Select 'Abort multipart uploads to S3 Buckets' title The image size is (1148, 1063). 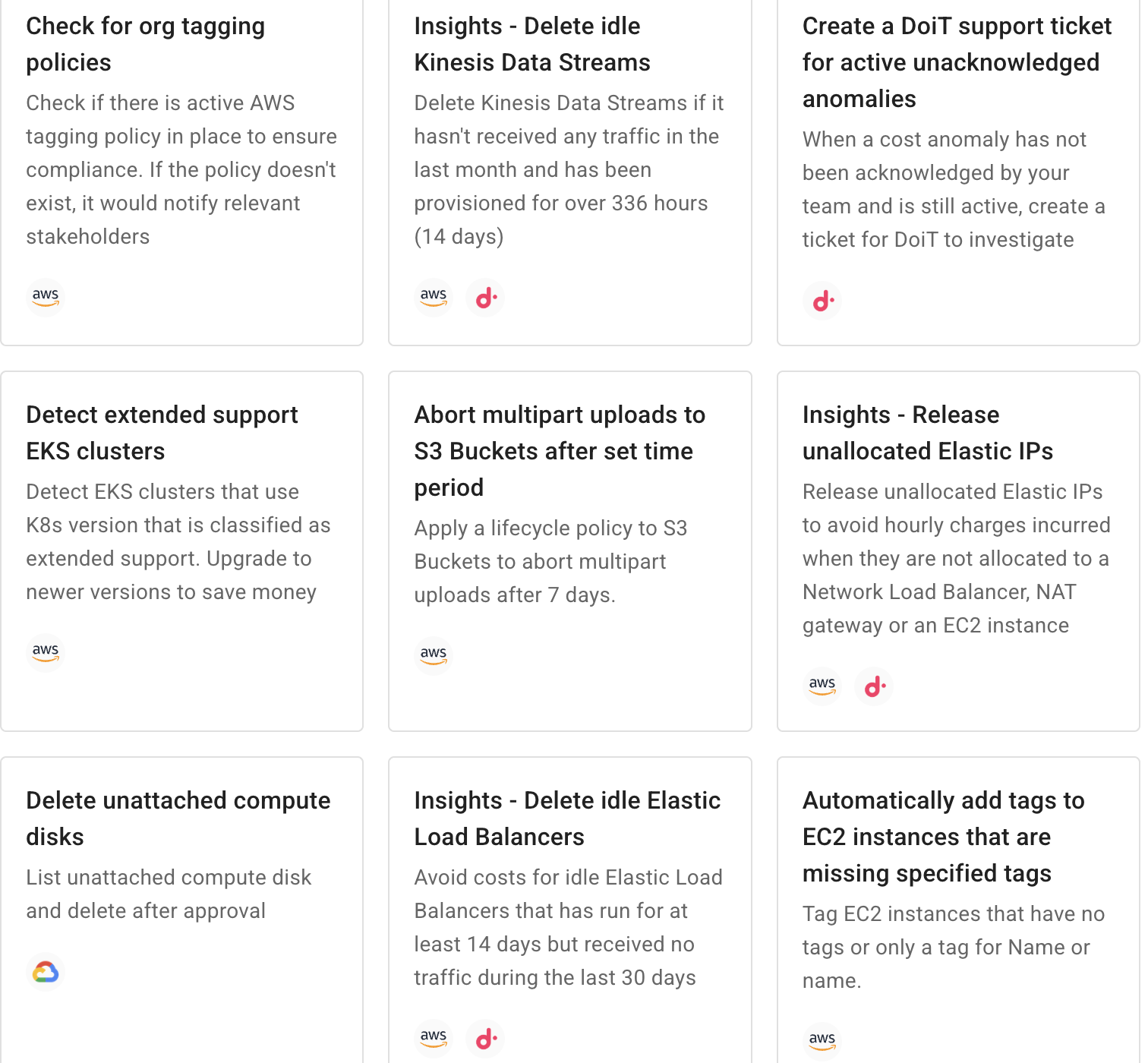tap(559, 451)
